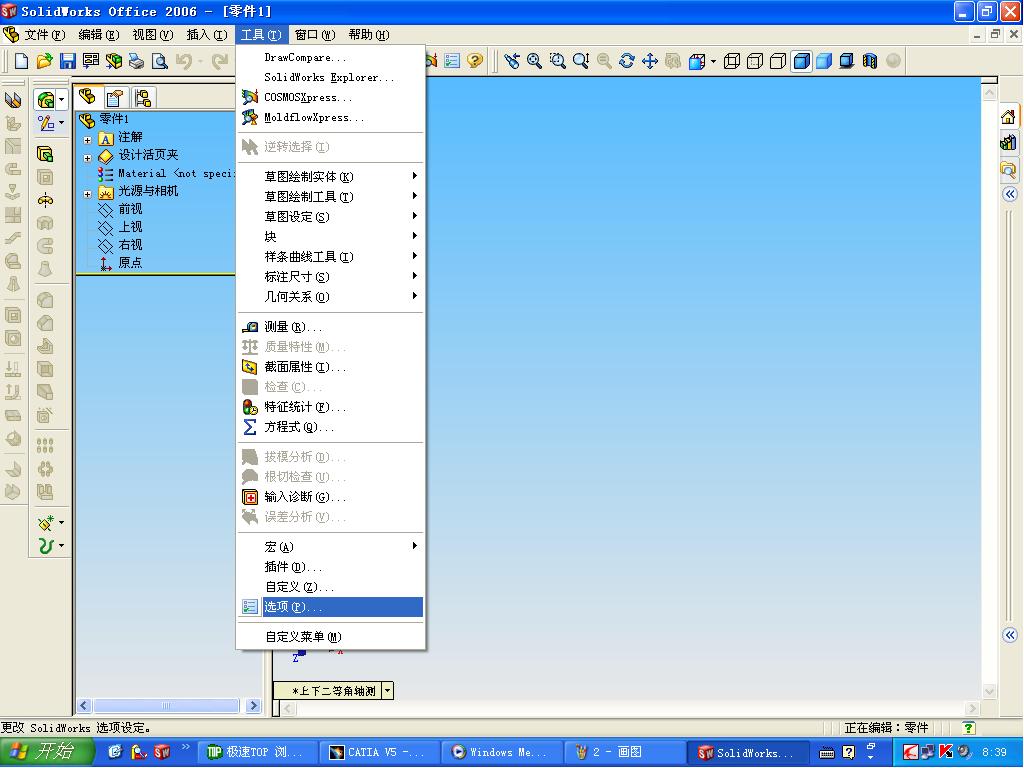
Task: Expand the 草图绘制工具 submenu
Action: pyautogui.click(x=331, y=197)
